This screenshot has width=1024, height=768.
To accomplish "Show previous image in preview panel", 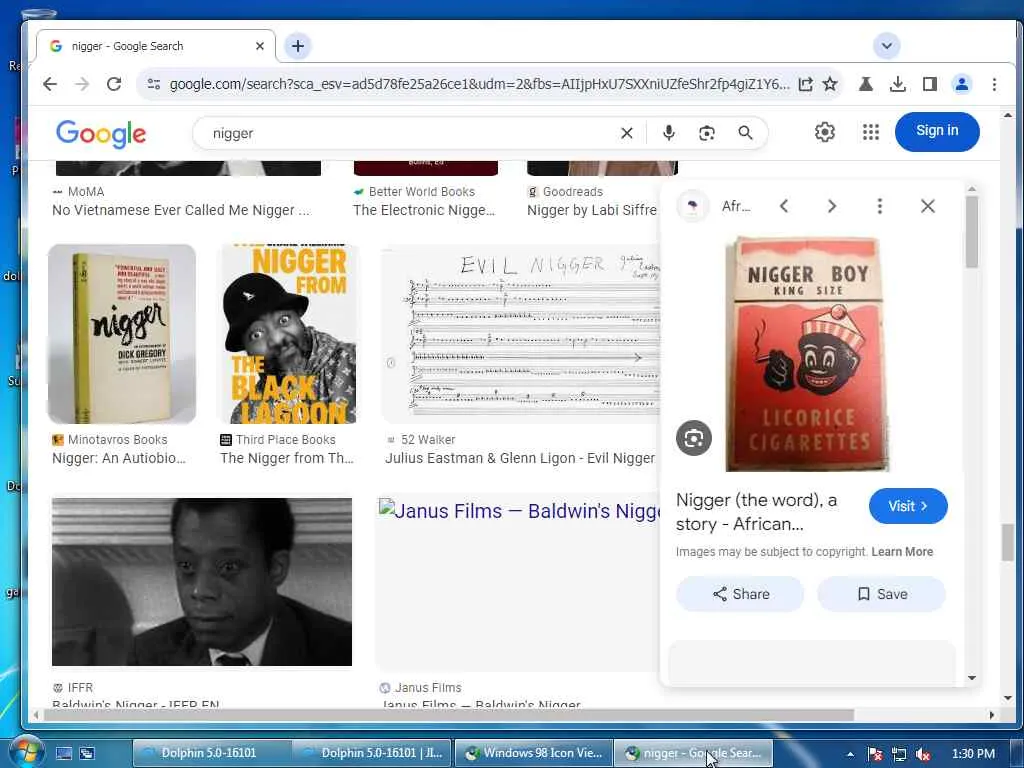I will [784, 206].
